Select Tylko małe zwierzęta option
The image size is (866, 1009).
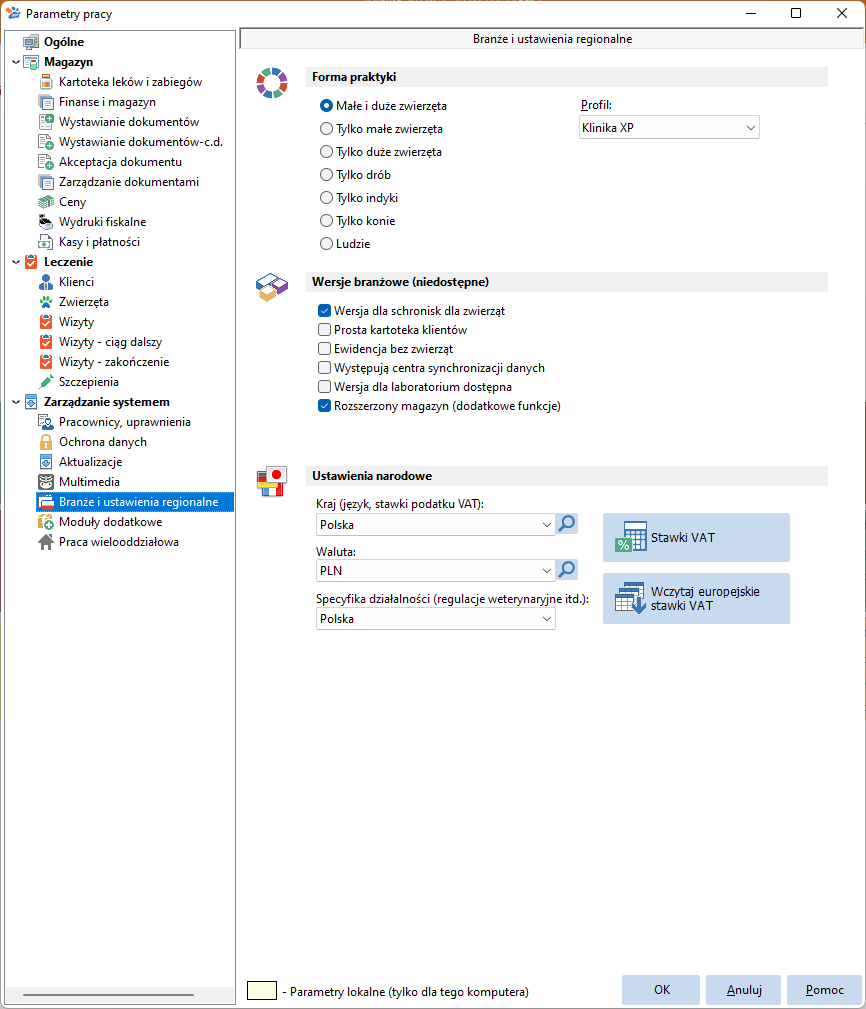[x=326, y=129]
